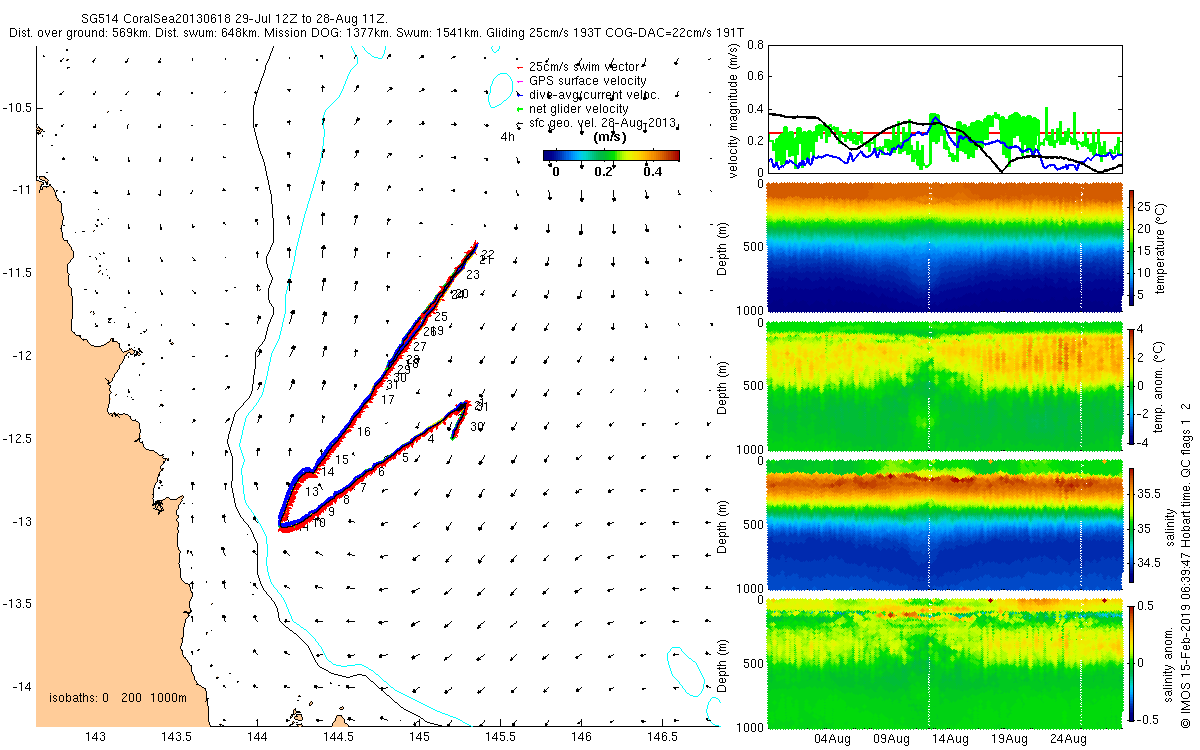Click track waypoint label 23
The width and height of the screenshot is (1200, 750).
(x=472, y=274)
